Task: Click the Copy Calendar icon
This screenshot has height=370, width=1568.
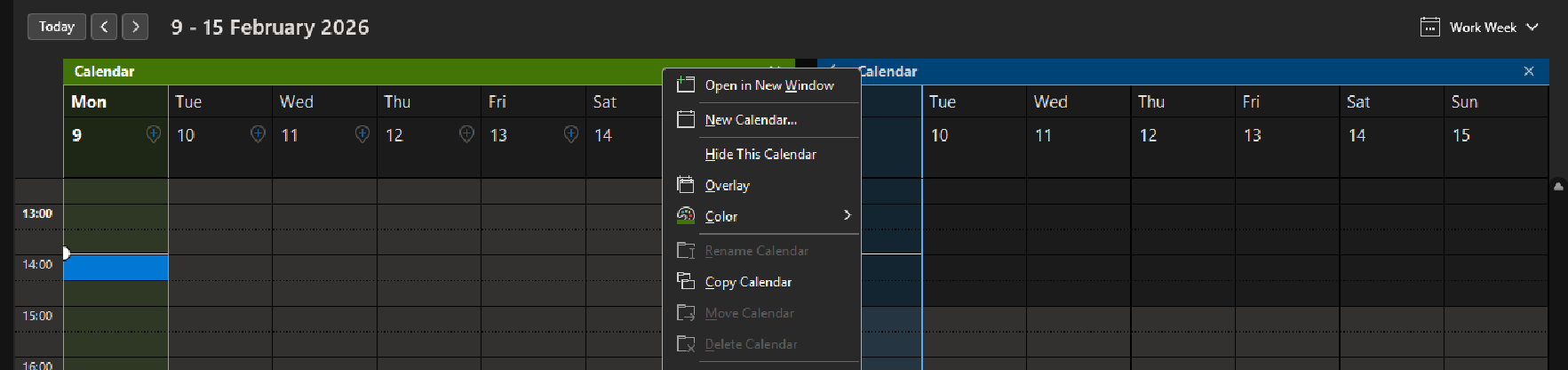Action: pyautogui.click(x=686, y=282)
